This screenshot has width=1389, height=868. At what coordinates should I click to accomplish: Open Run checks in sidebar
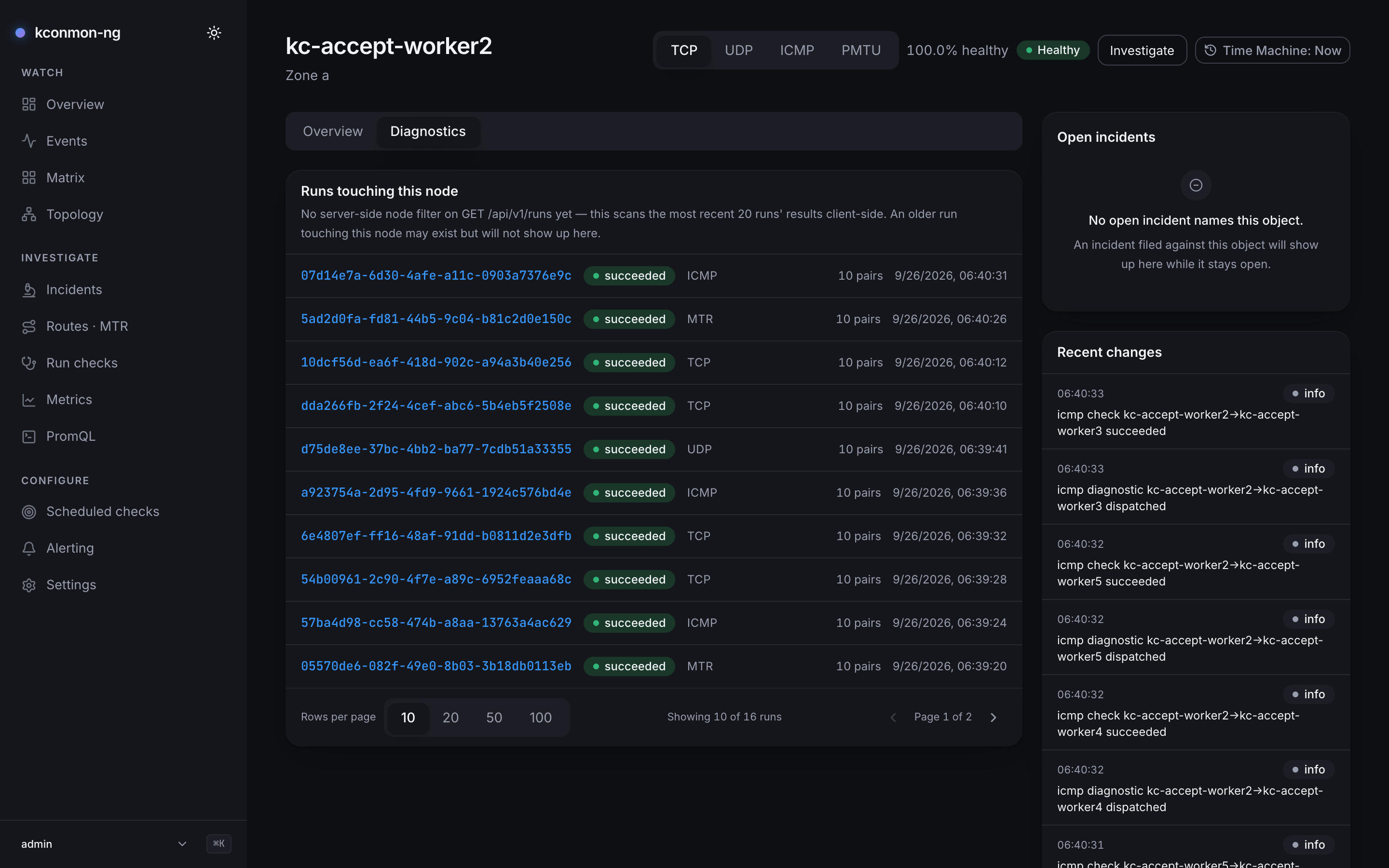tap(123, 363)
